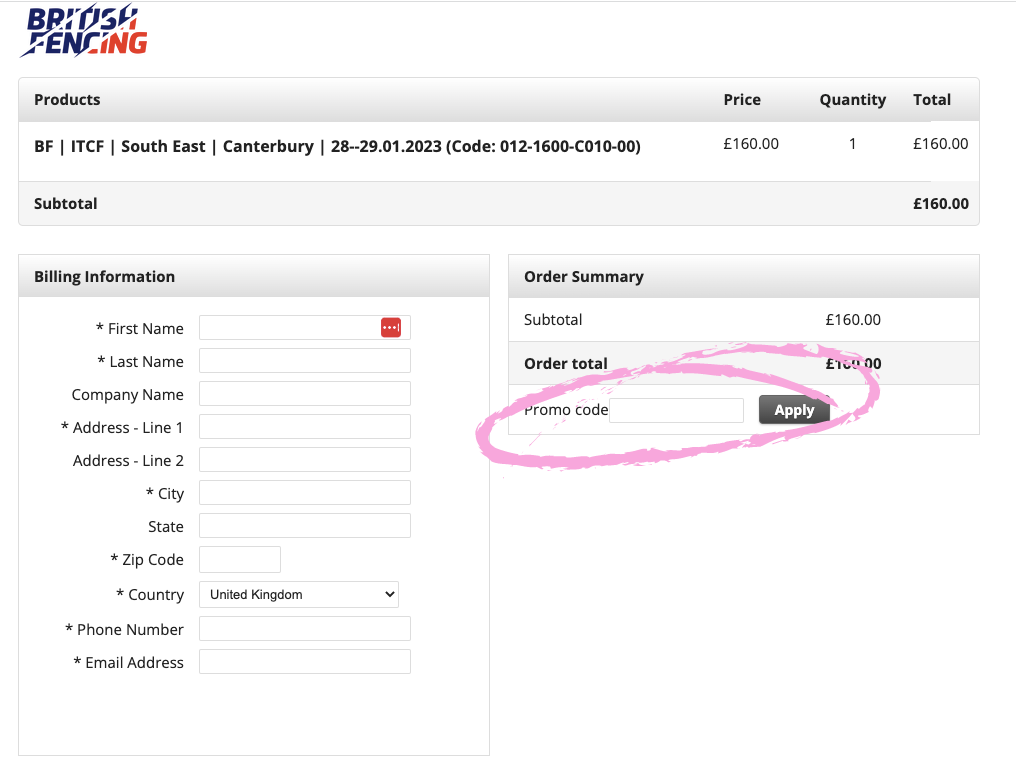Select the City text field
Viewport: 1016px width, 757px height.
[304, 493]
